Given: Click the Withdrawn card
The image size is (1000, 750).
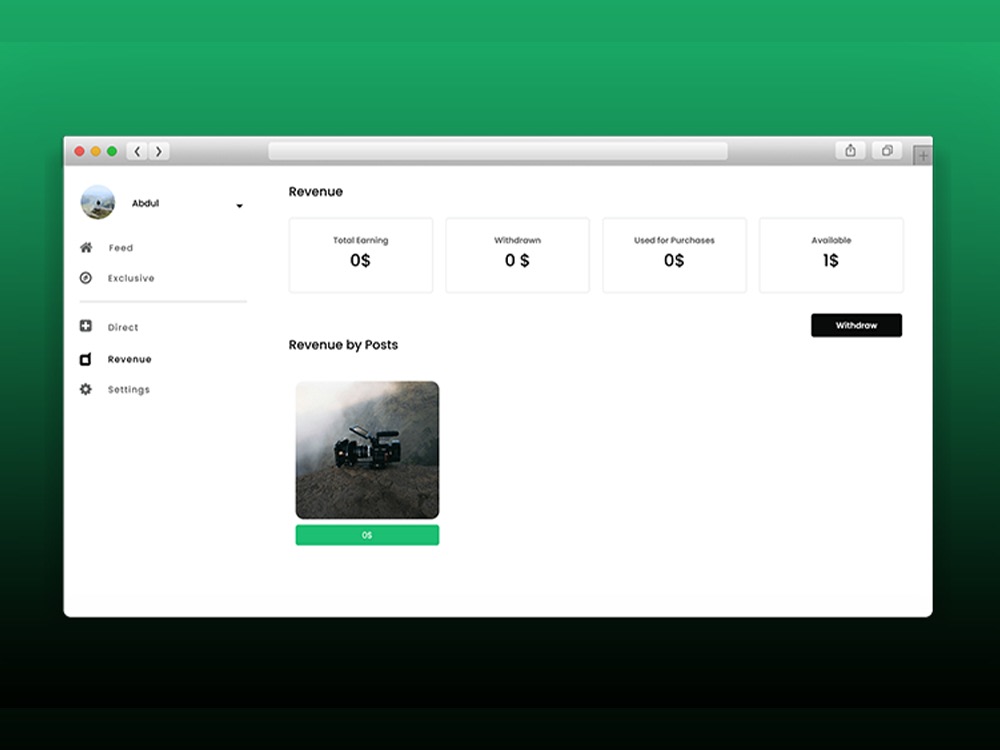Looking at the screenshot, I should tap(517, 255).
